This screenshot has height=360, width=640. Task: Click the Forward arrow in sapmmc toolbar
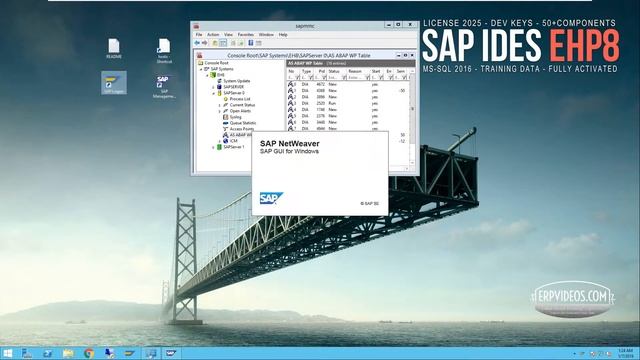(x=204, y=43)
